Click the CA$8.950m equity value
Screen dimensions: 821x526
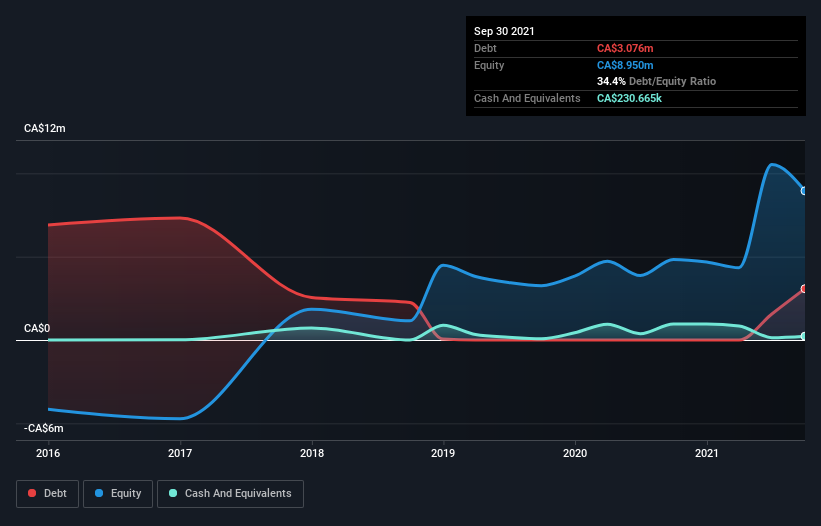point(625,65)
